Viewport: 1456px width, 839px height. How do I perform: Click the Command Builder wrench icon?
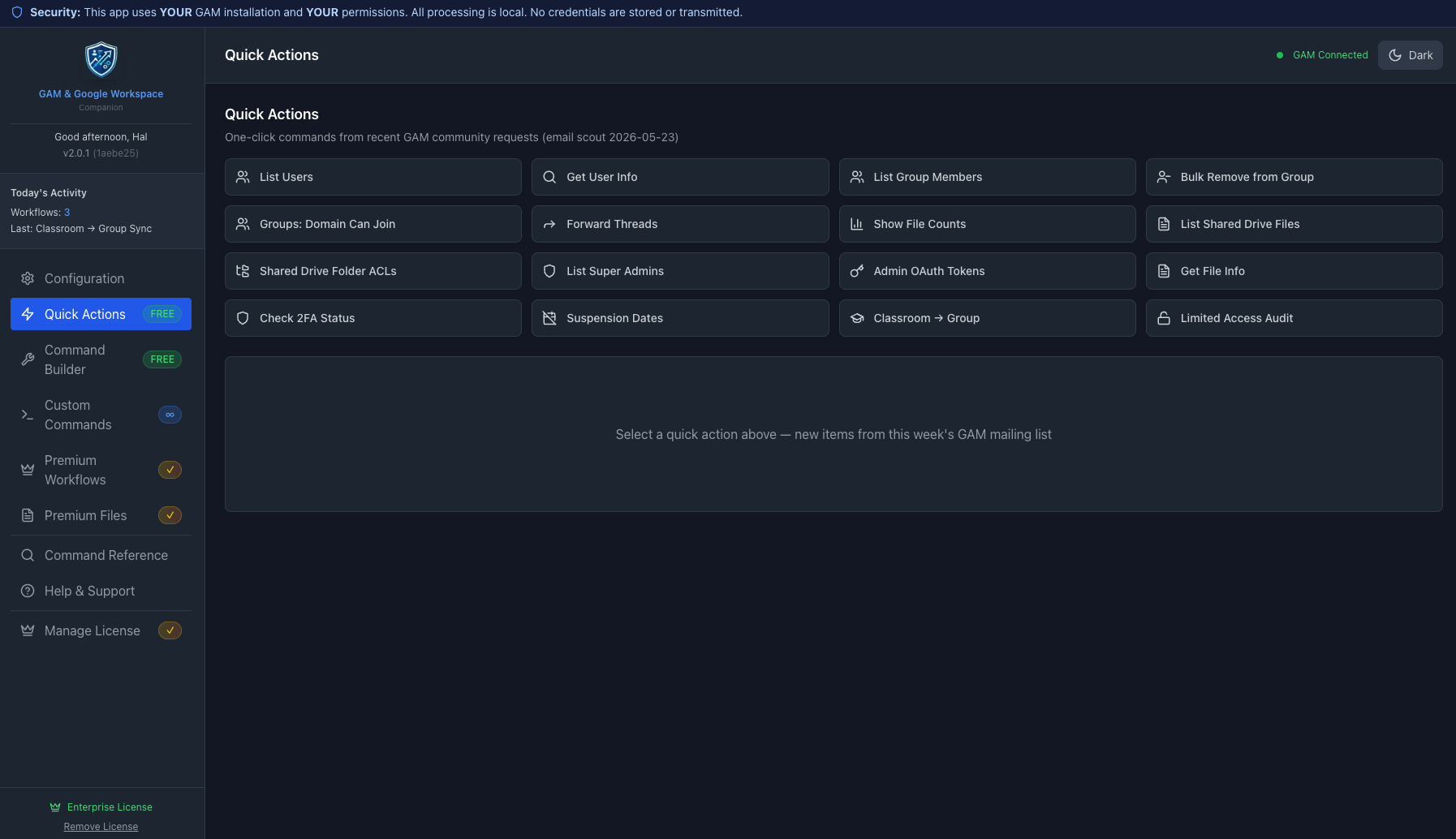point(28,359)
